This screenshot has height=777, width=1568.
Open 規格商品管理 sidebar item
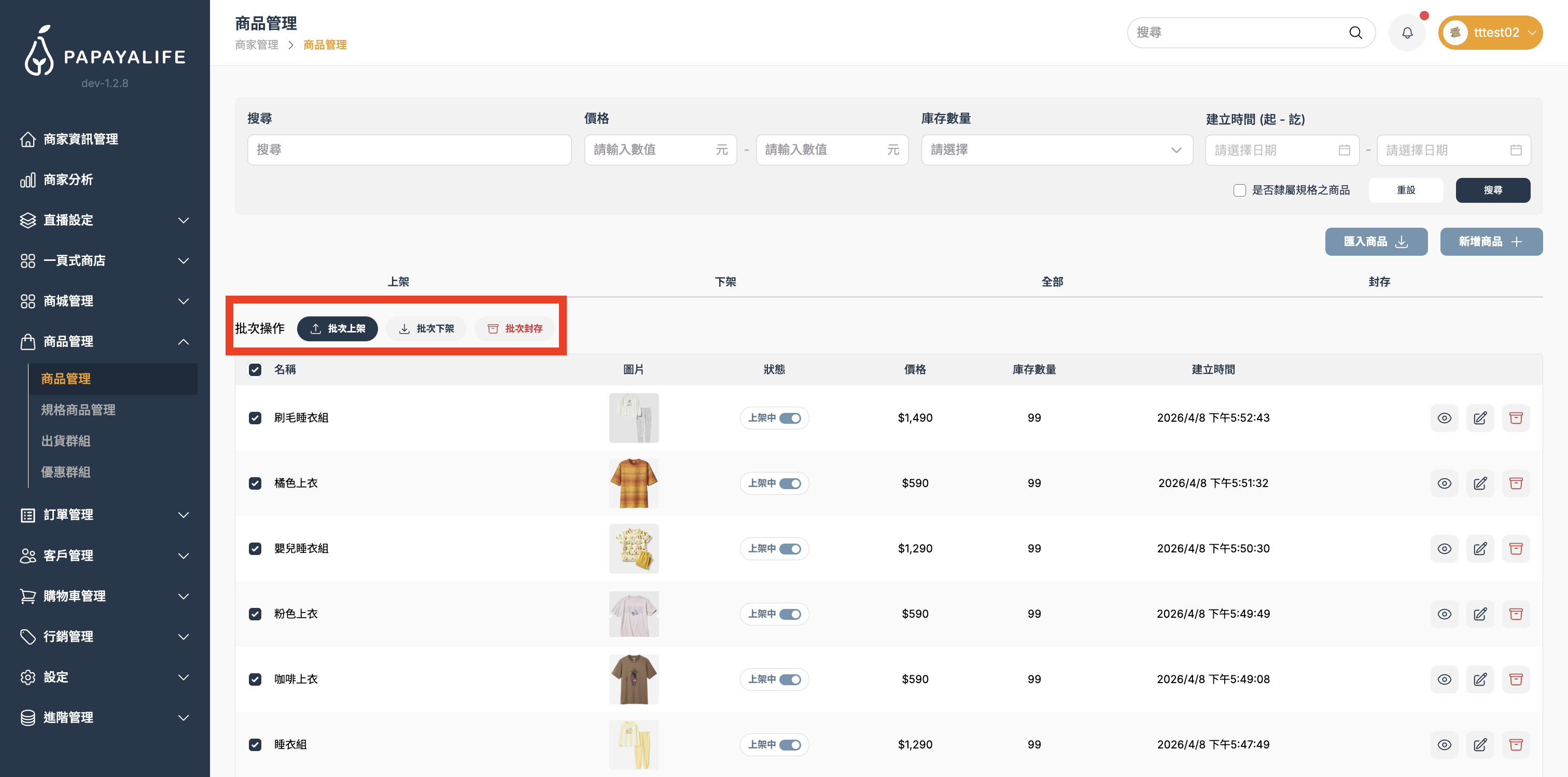pyautogui.click(x=78, y=410)
